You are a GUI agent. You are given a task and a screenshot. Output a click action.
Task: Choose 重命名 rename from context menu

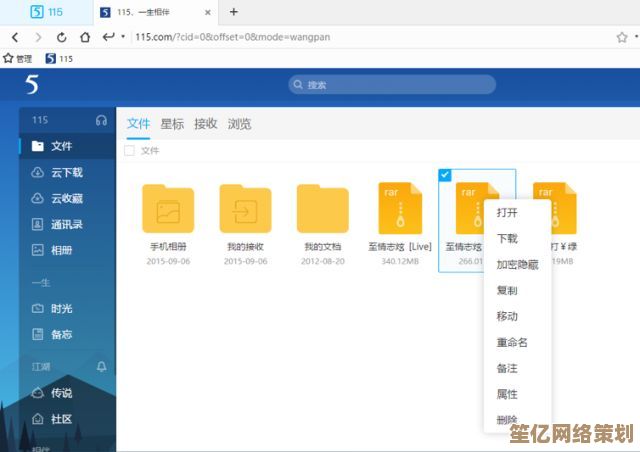tap(511, 342)
